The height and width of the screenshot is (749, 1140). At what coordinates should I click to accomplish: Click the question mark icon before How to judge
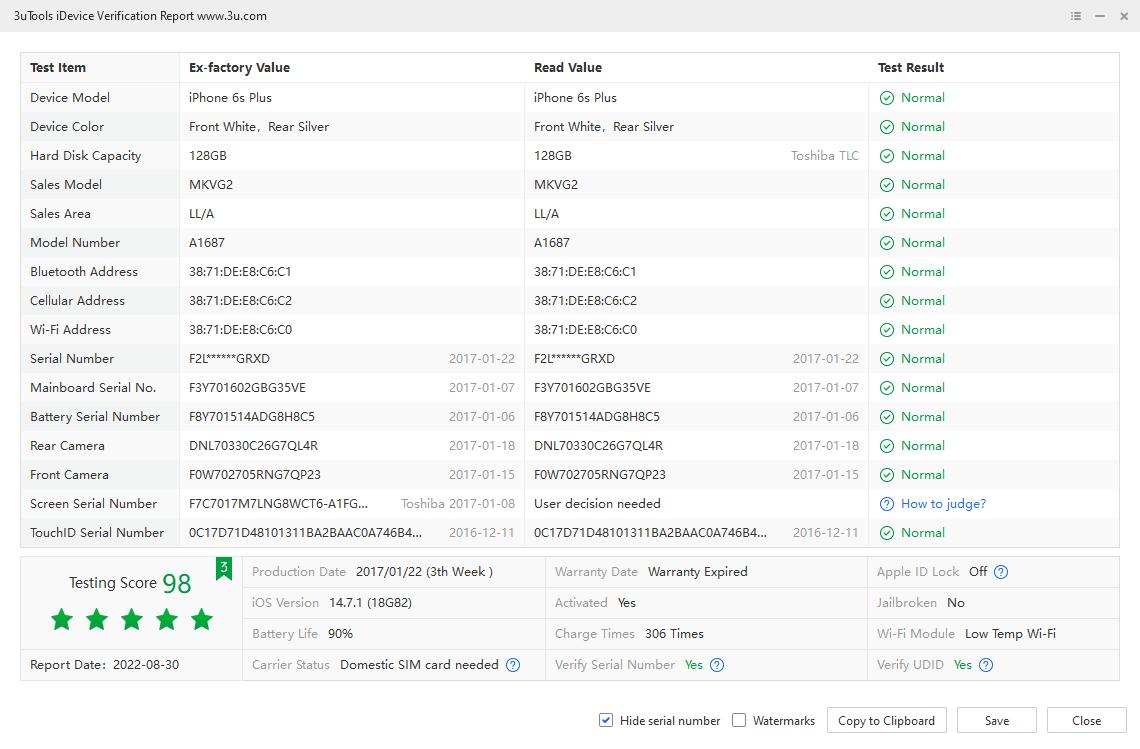[x=886, y=504]
